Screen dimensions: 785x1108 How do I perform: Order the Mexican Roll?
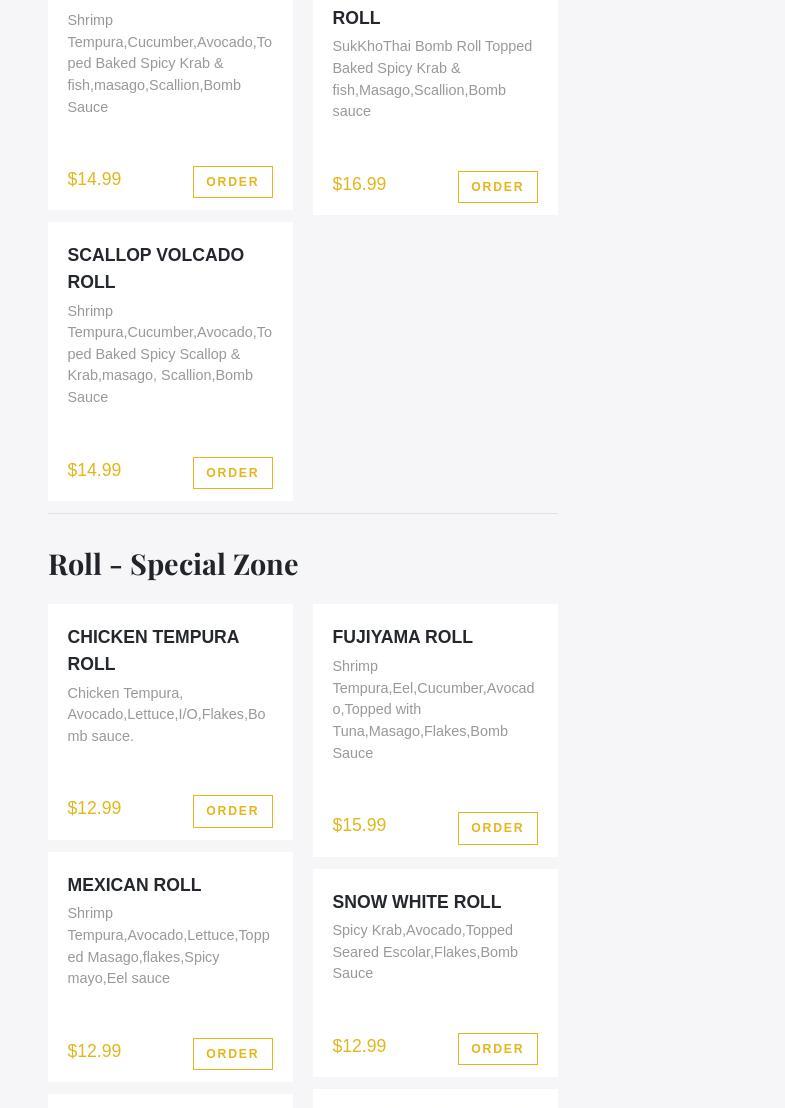pyautogui.click(x=232, y=1054)
